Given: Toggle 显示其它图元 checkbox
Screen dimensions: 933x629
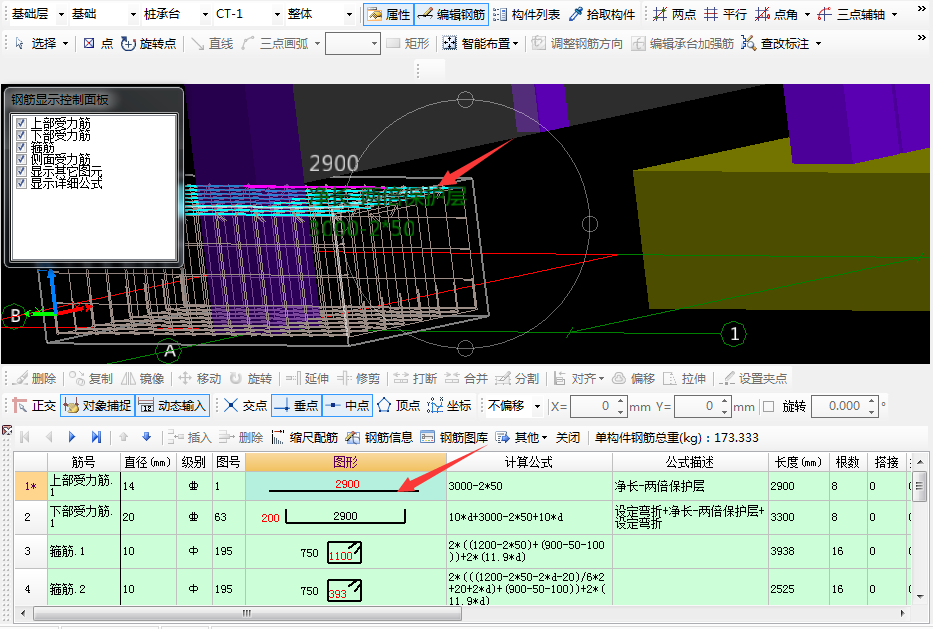Looking at the screenshot, I should pos(21,171).
